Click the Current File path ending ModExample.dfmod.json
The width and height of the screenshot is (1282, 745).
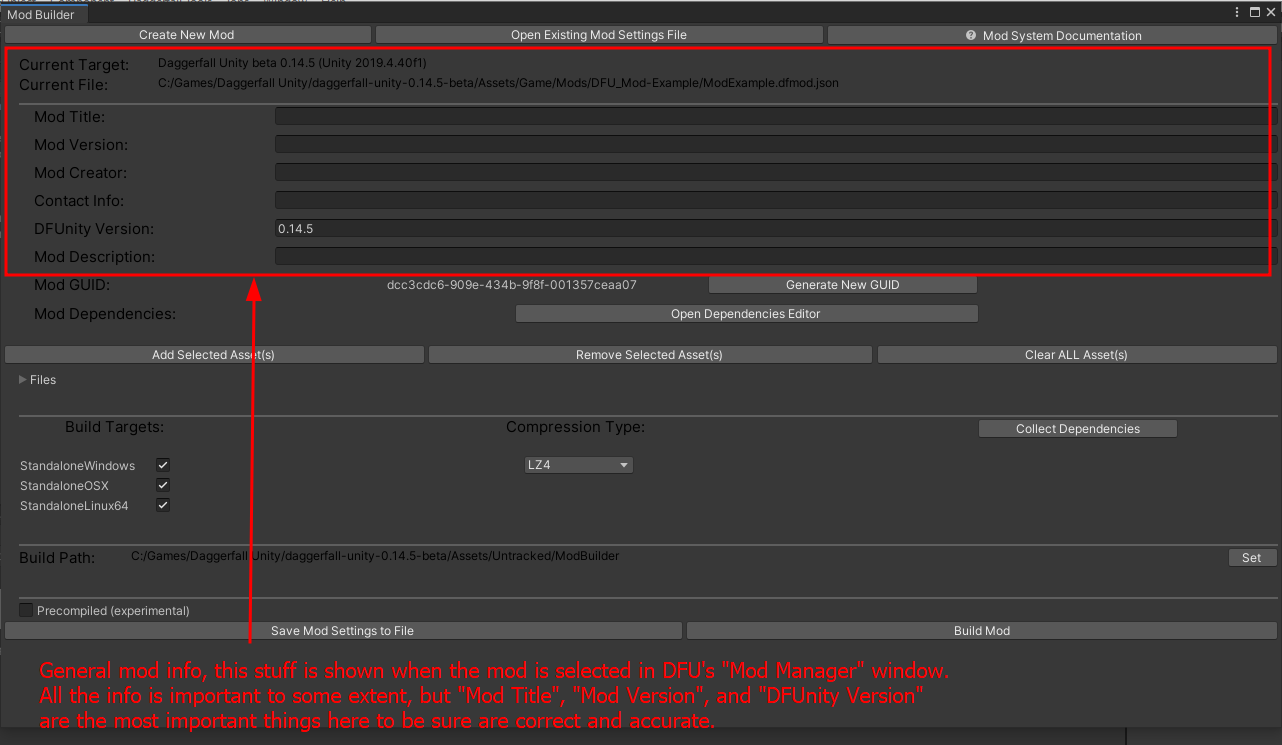[x=498, y=83]
